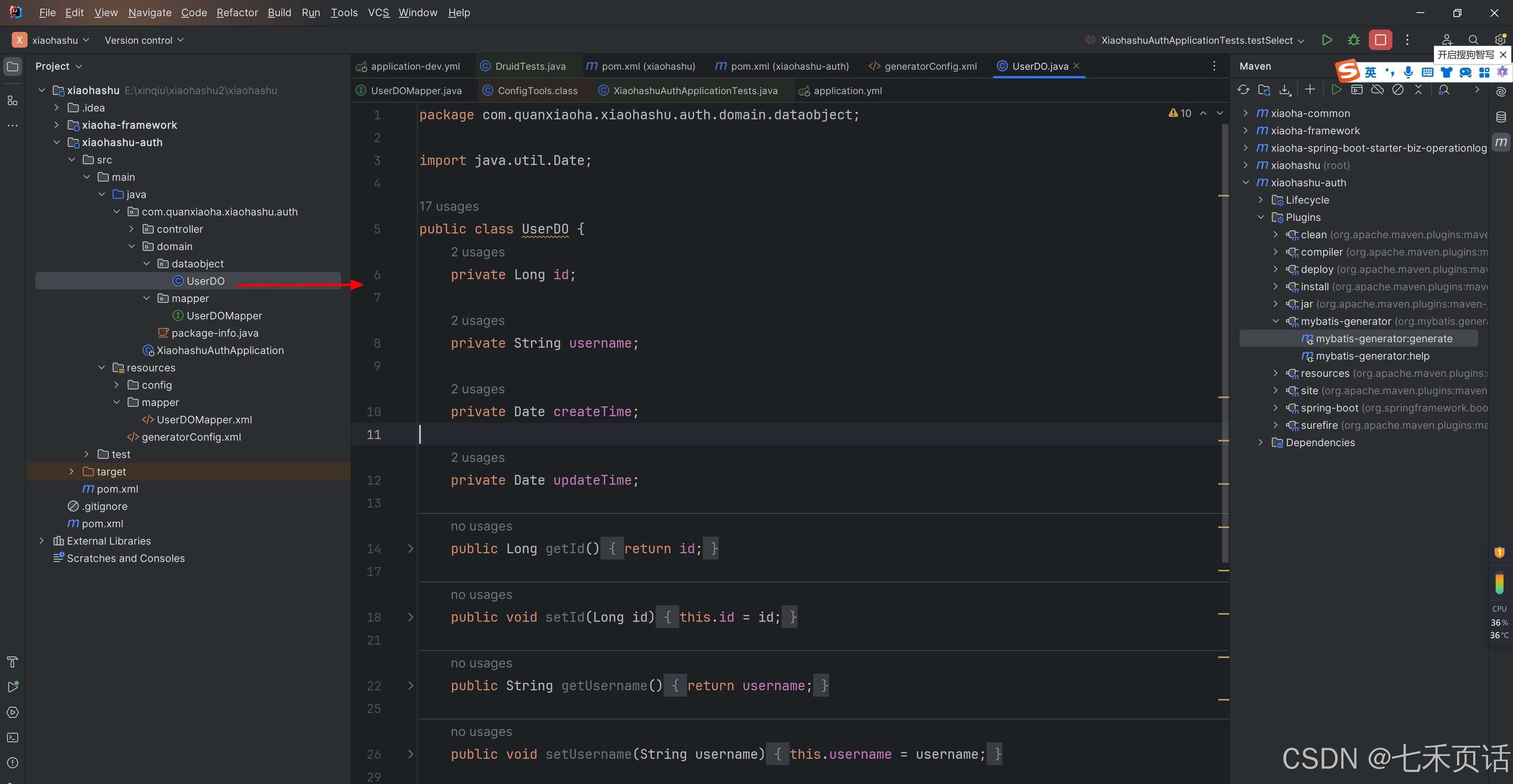Select mybatis-generator:help goal
Image resolution: width=1513 pixels, height=784 pixels.
click(1372, 356)
